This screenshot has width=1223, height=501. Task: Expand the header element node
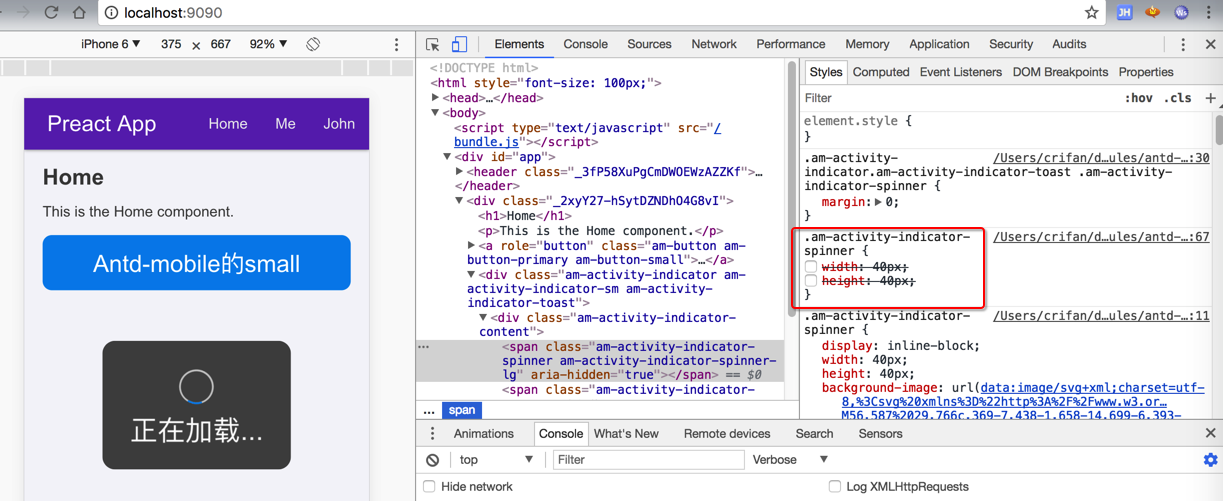[460, 172]
